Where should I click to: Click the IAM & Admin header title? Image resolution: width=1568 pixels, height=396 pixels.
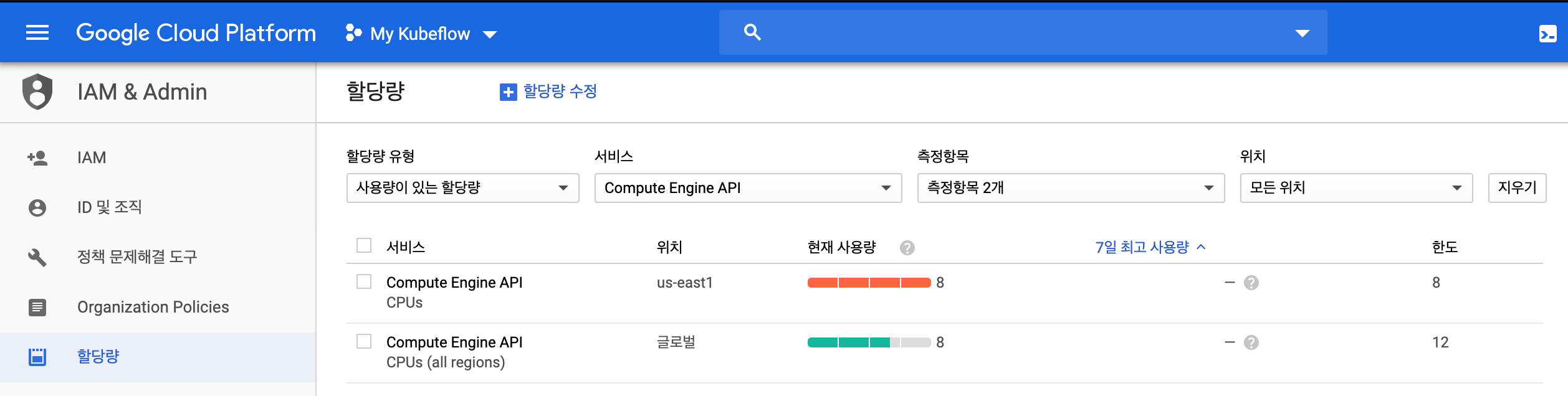coord(142,92)
